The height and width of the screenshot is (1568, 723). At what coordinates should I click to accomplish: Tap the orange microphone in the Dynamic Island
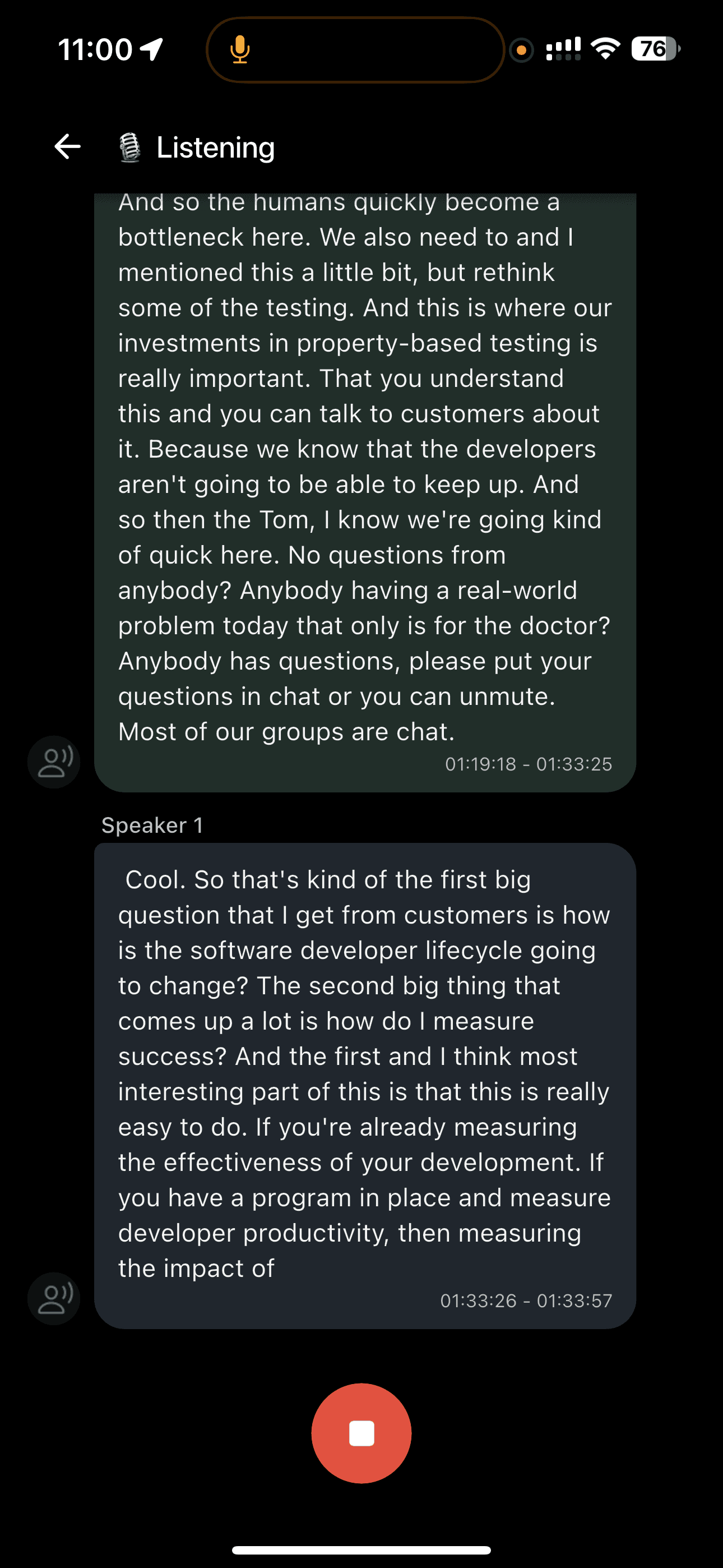point(240,49)
